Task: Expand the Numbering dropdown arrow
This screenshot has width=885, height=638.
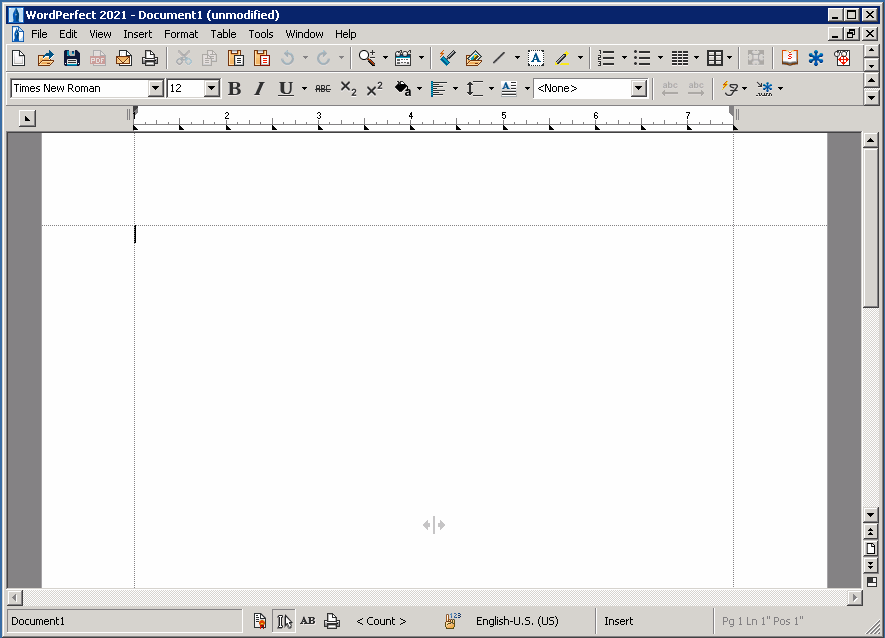Action: click(624, 58)
